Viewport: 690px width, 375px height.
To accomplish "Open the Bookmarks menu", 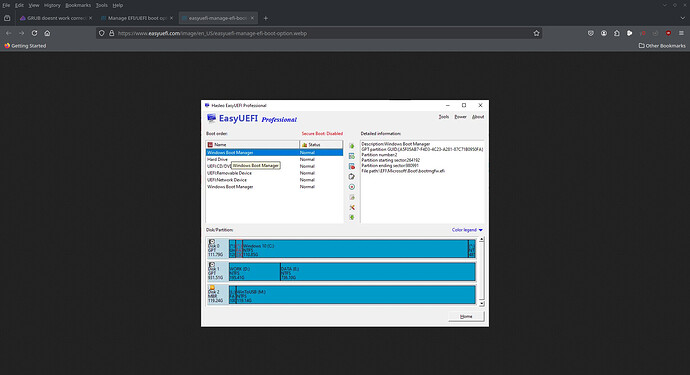I will (x=78, y=5).
